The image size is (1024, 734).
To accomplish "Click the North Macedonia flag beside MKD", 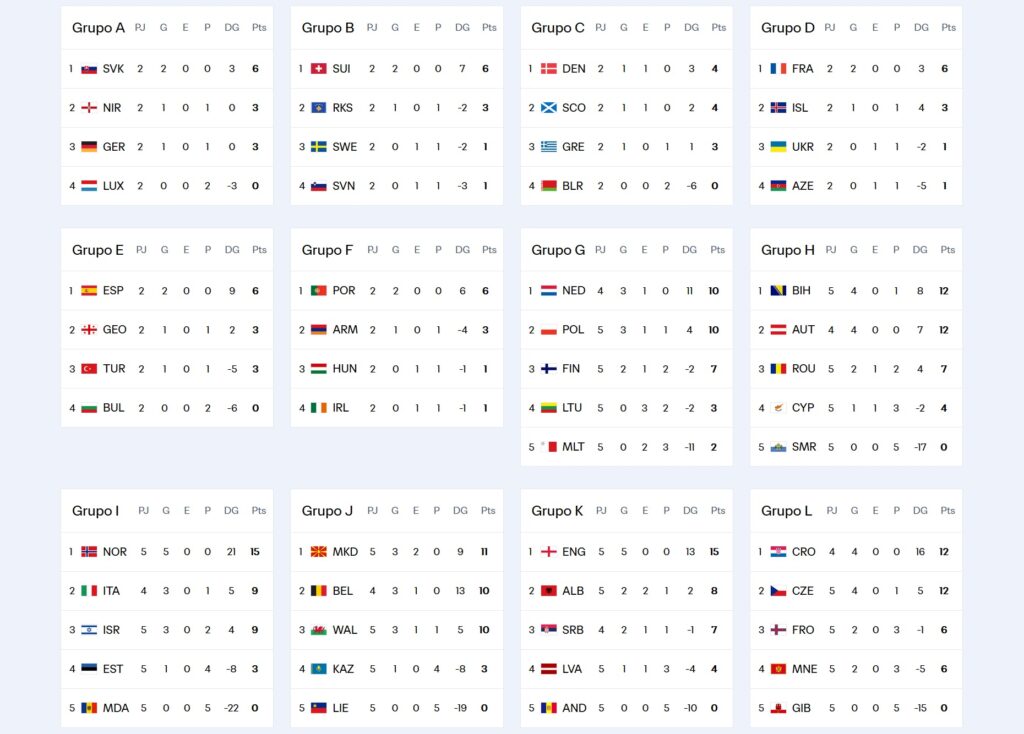I will pyautogui.click(x=319, y=552).
